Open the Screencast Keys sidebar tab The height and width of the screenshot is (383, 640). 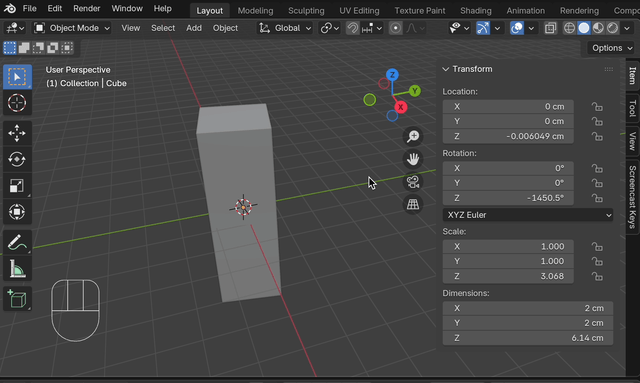click(632, 197)
